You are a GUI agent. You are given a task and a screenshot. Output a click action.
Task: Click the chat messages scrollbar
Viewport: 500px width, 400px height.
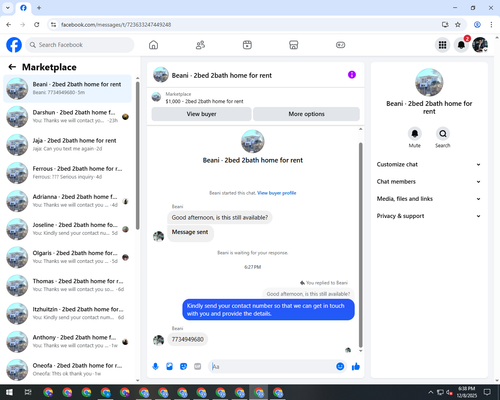pyautogui.click(x=360, y=245)
